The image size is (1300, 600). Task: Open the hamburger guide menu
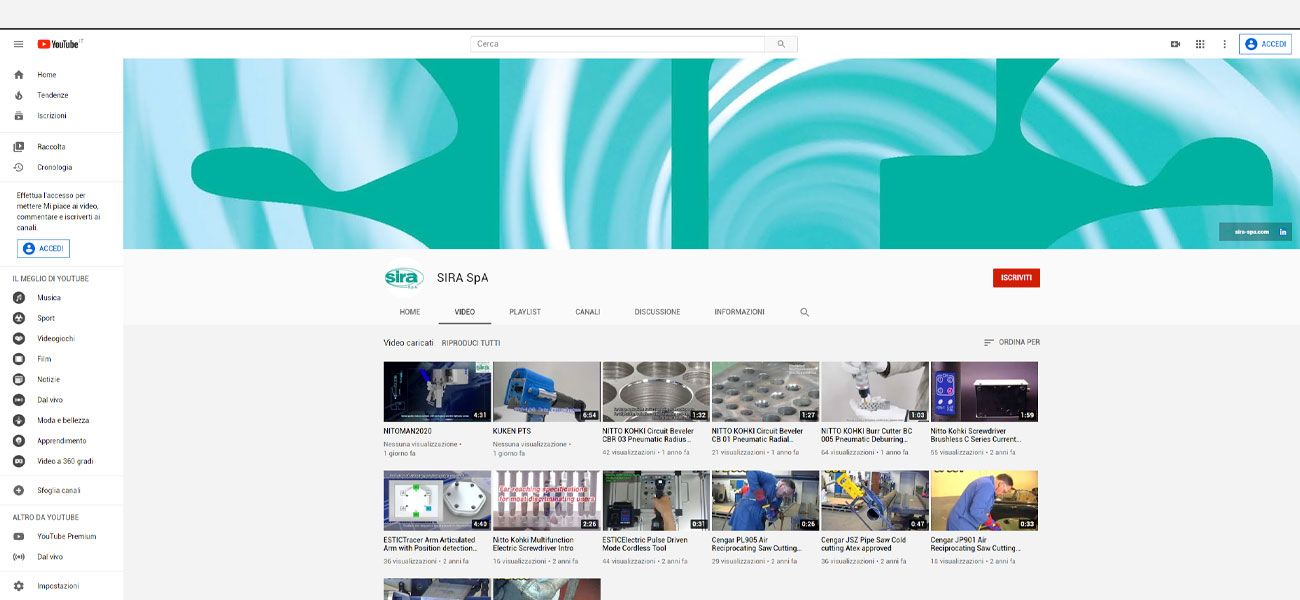coord(18,44)
